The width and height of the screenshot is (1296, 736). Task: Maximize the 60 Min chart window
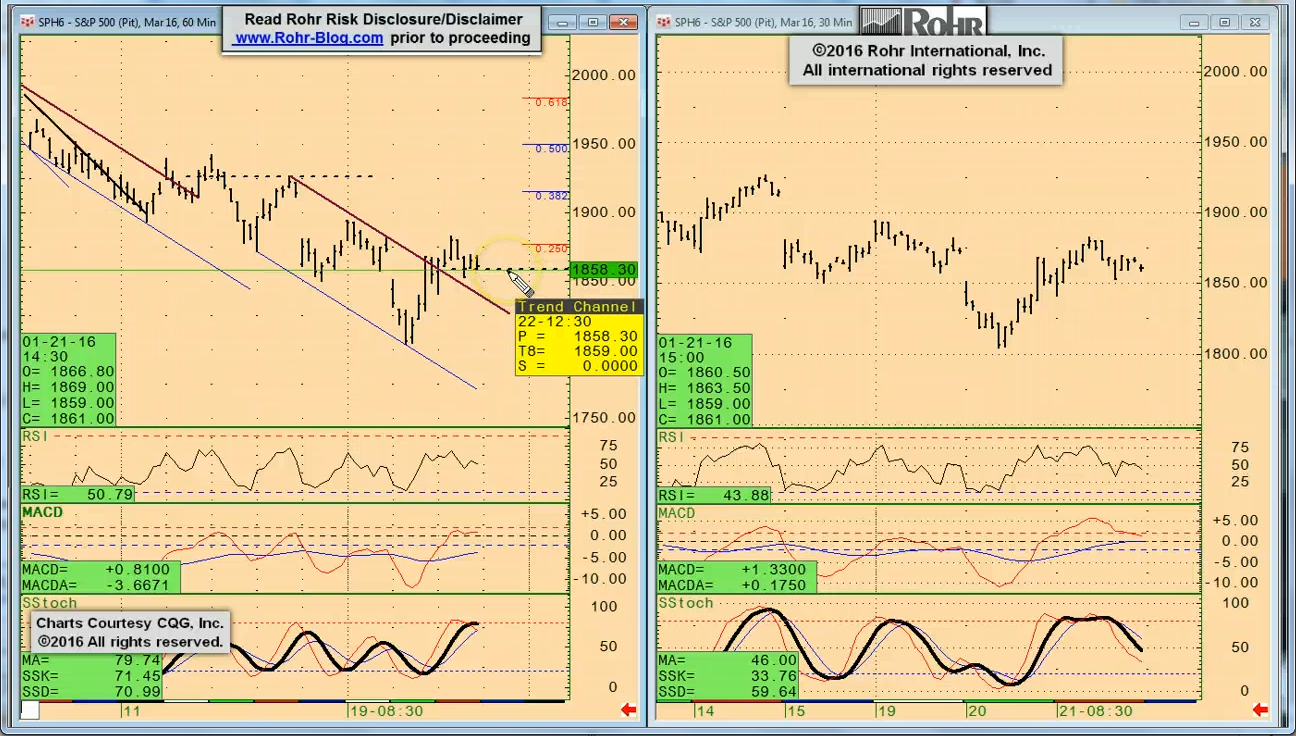click(593, 22)
